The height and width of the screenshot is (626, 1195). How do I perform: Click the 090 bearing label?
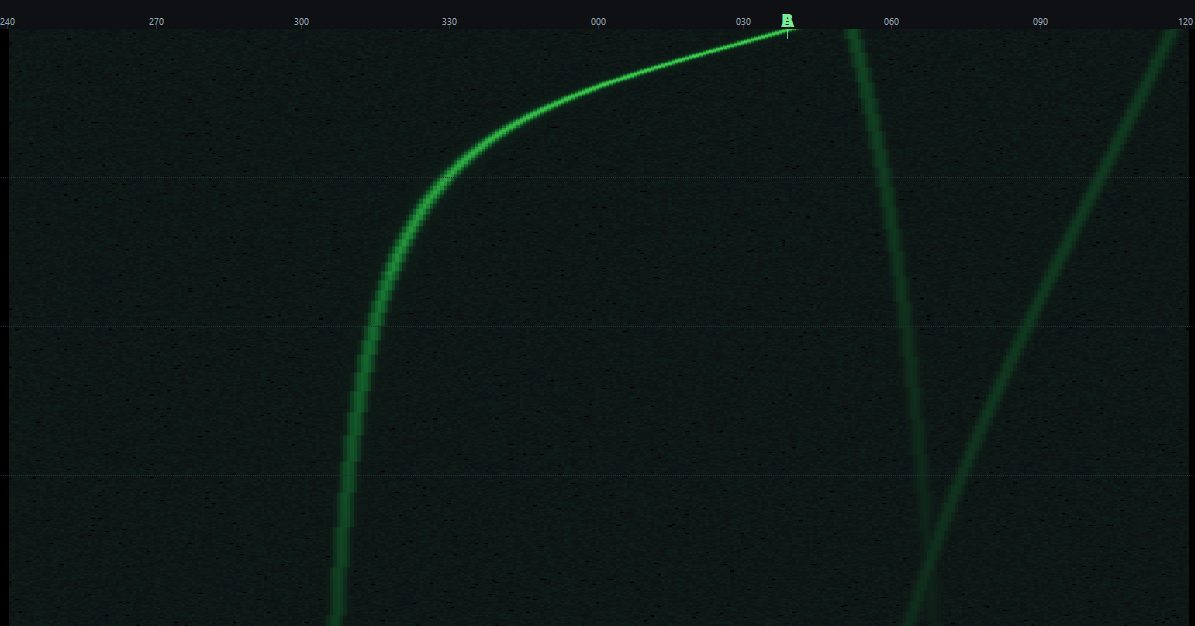coord(1040,22)
